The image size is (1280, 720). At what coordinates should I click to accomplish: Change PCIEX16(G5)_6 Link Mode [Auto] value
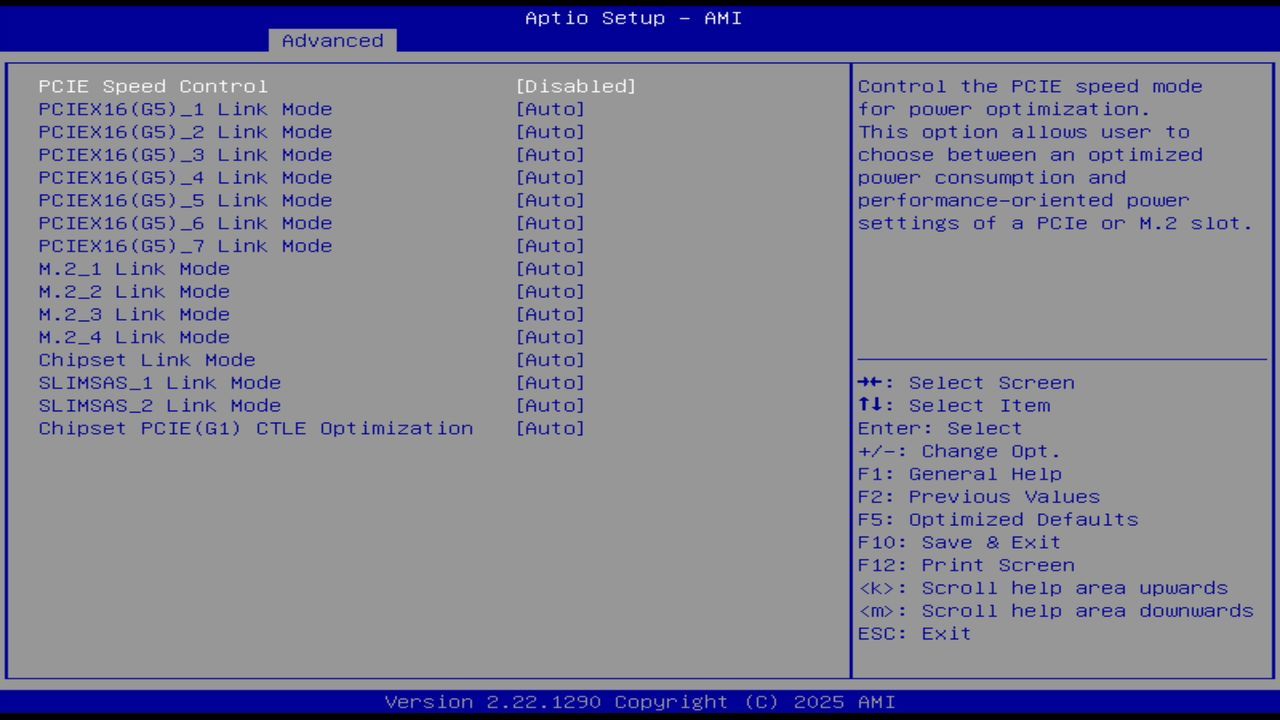(x=549, y=223)
